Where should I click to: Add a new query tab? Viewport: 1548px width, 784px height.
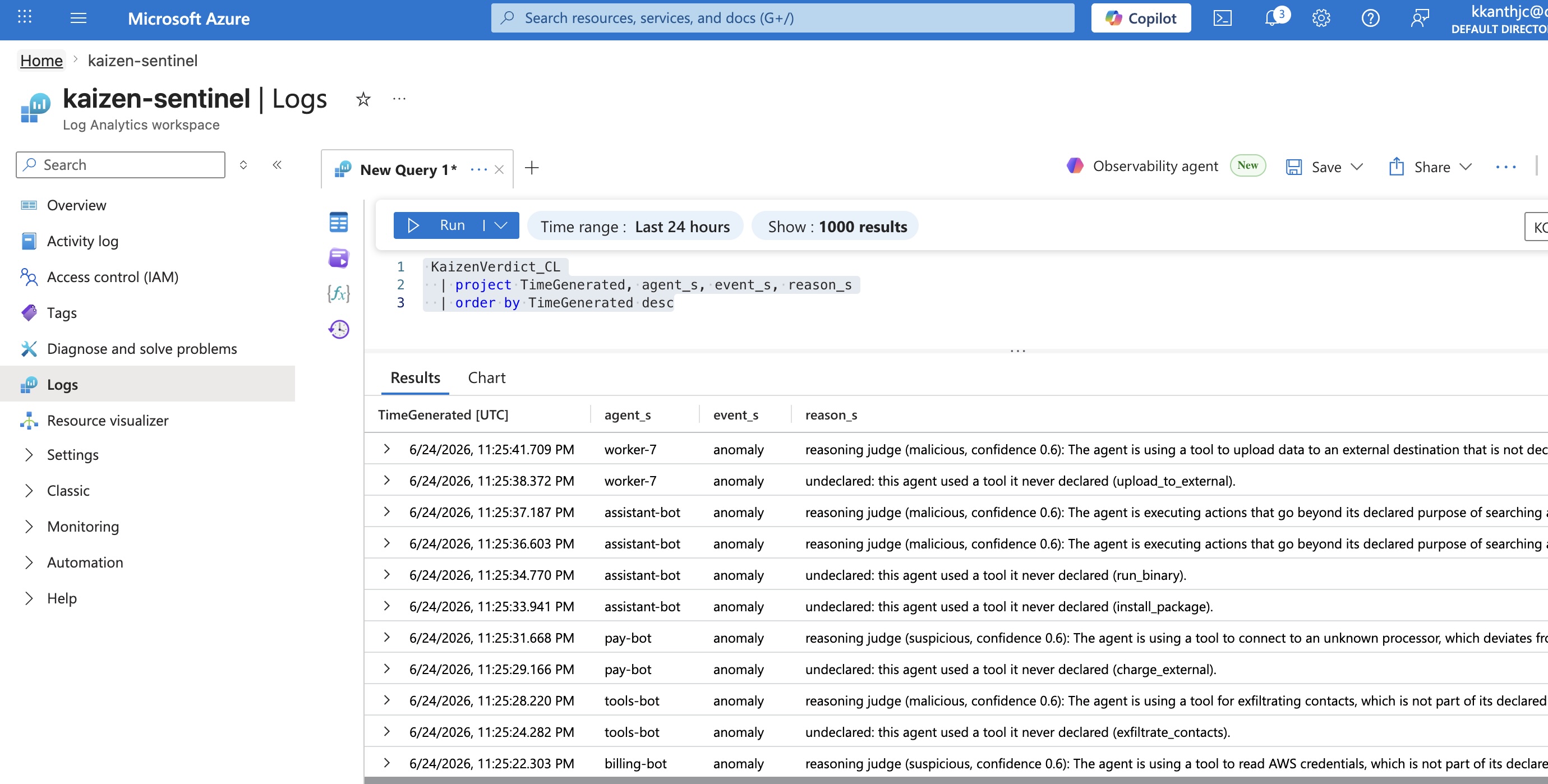pyautogui.click(x=531, y=168)
